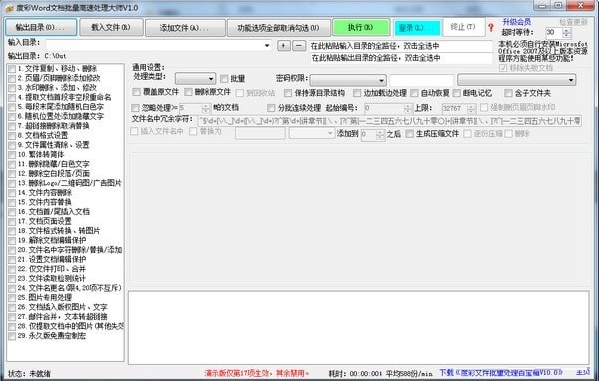
Task: Click the log output text area at bottom
Action: point(359,327)
